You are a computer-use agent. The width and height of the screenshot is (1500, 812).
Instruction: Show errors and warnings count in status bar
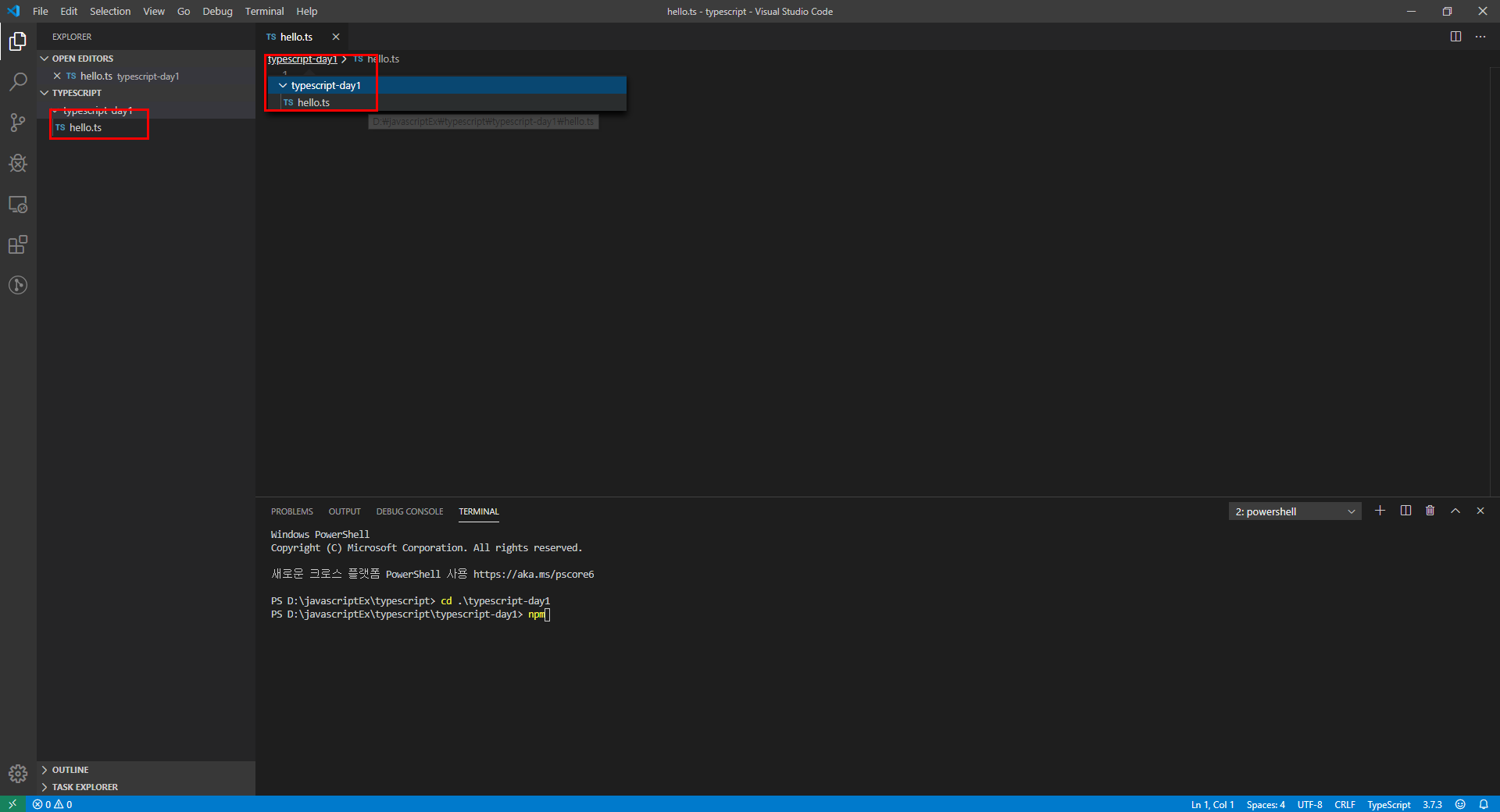[x=52, y=804]
